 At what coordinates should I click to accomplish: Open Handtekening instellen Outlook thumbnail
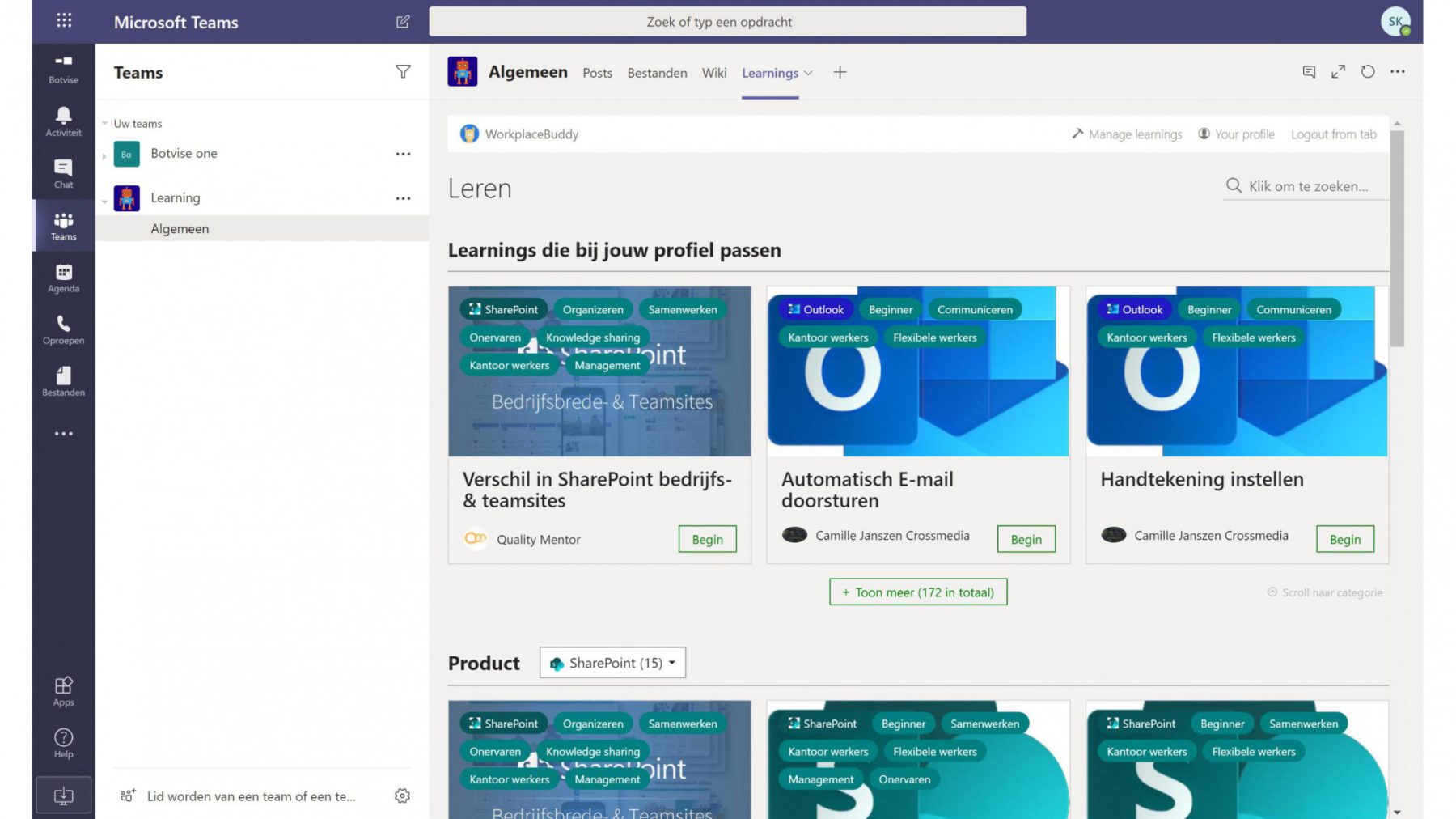pos(1237,371)
